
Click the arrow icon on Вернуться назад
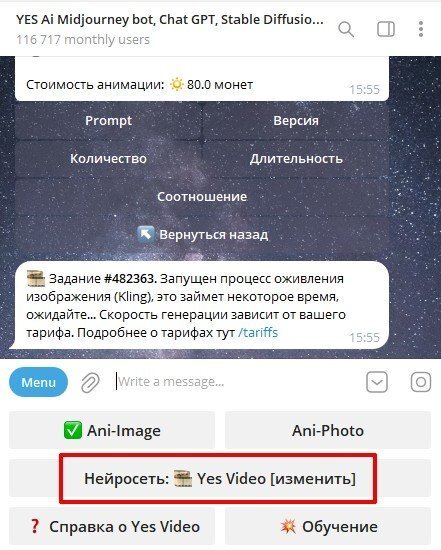[x=146, y=234]
